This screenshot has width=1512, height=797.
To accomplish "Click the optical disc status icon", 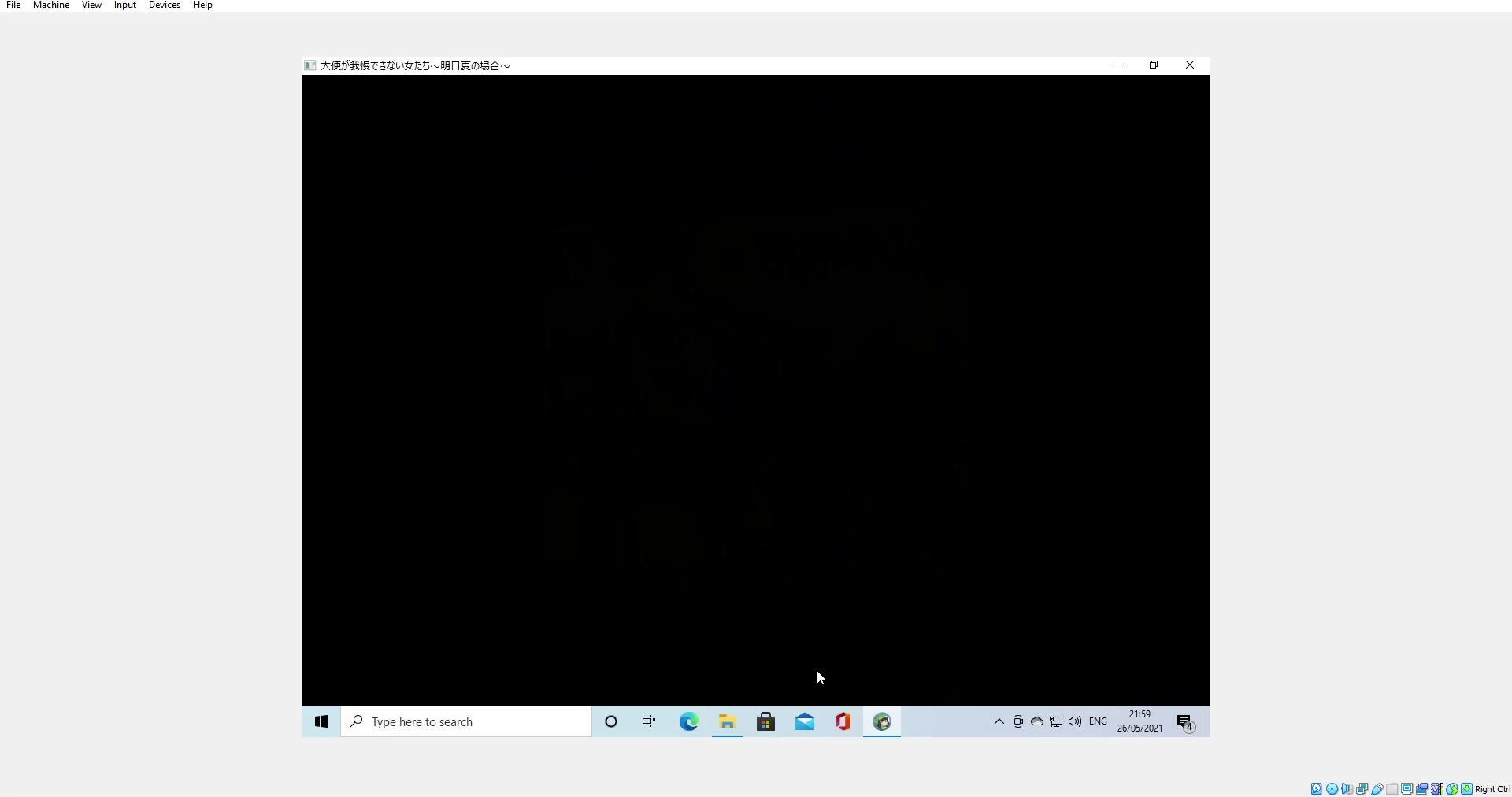I will pos(1332,789).
